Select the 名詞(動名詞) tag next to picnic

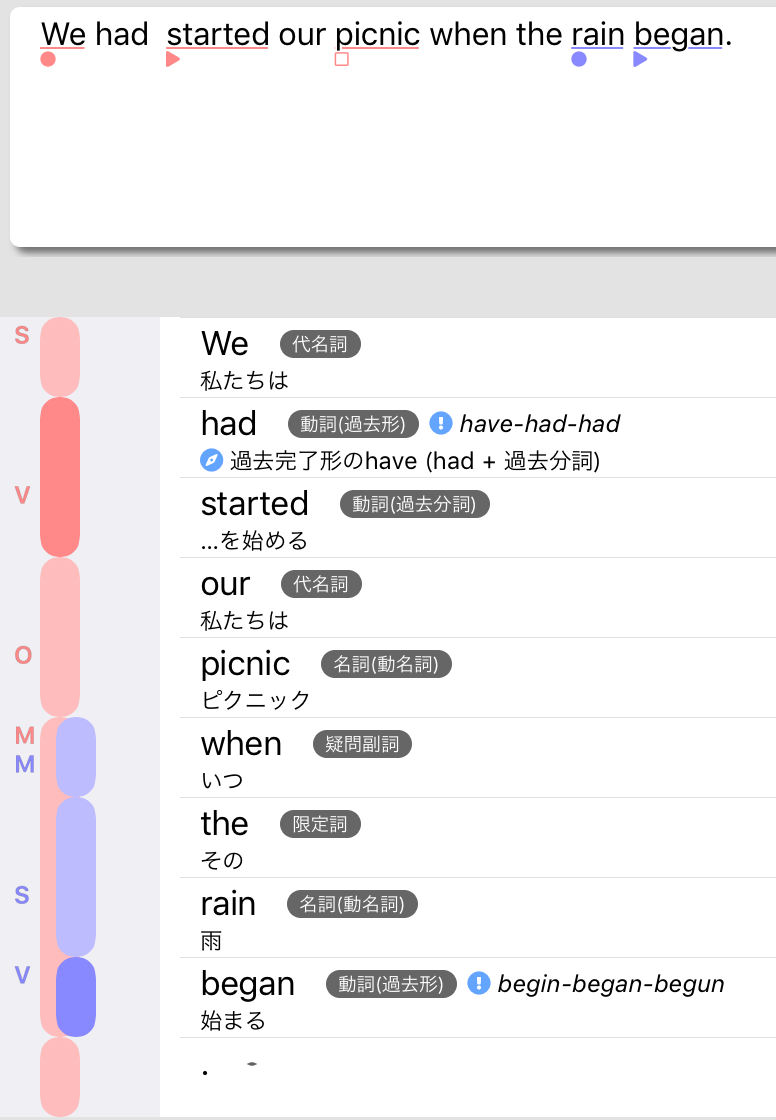(x=387, y=664)
